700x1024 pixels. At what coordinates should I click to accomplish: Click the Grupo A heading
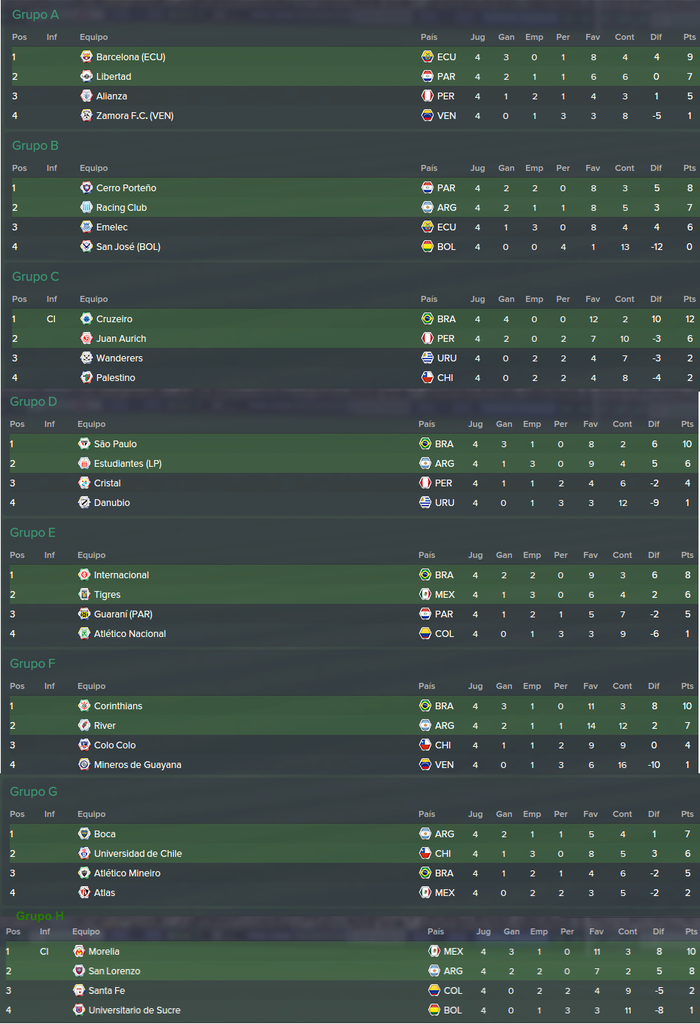pos(35,14)
